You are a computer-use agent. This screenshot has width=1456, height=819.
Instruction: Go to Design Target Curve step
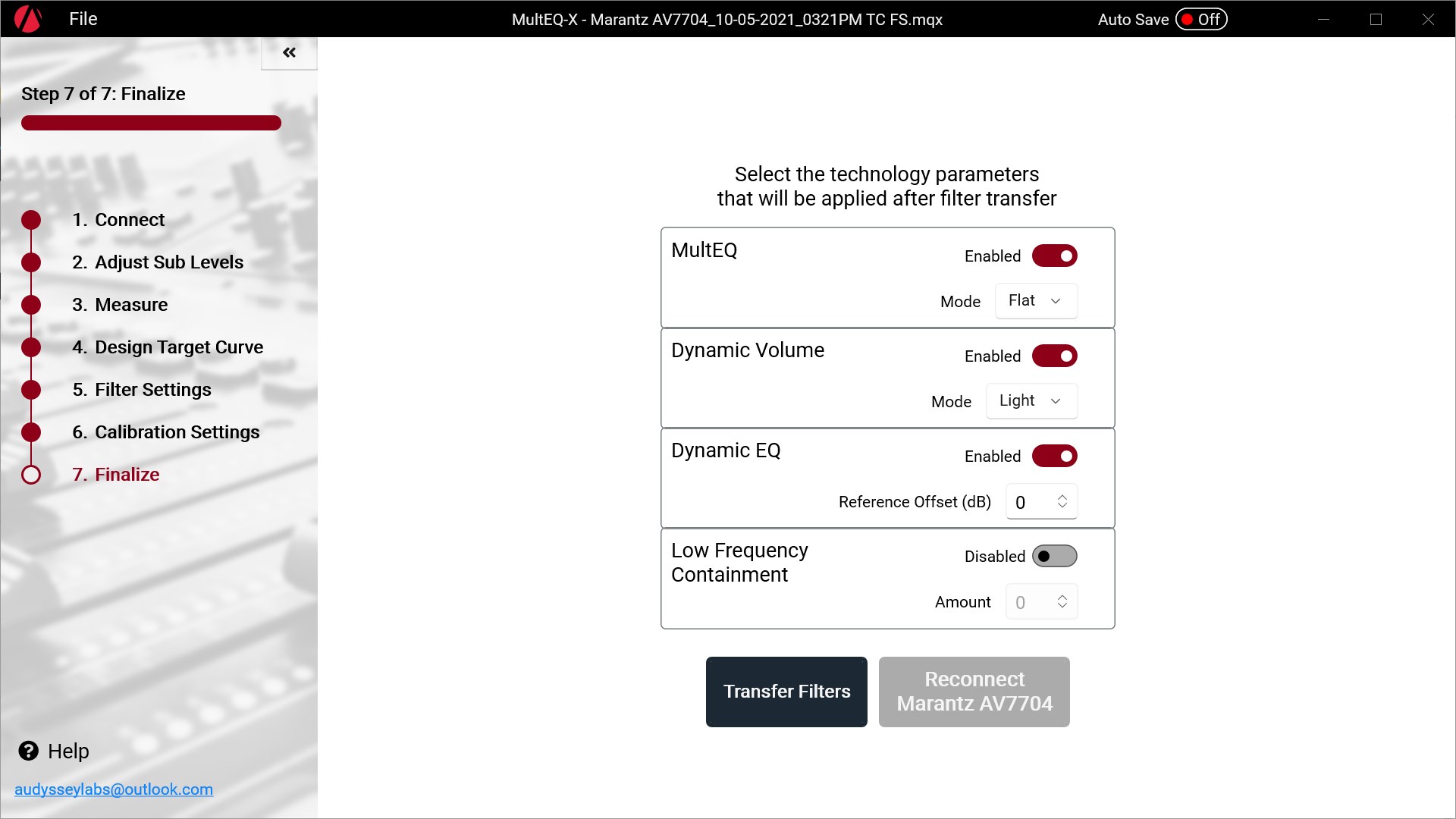tap(179, 347)
